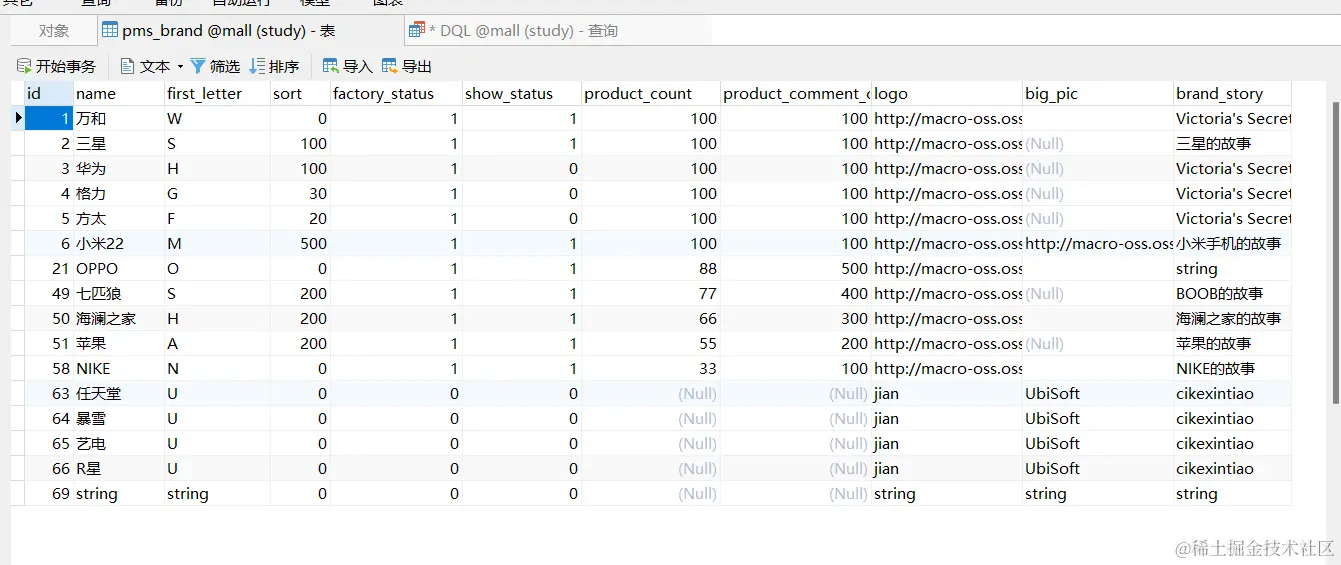Select the name cell OPPO
This screenshot has height=565, width=1341.
coord(119,268)
